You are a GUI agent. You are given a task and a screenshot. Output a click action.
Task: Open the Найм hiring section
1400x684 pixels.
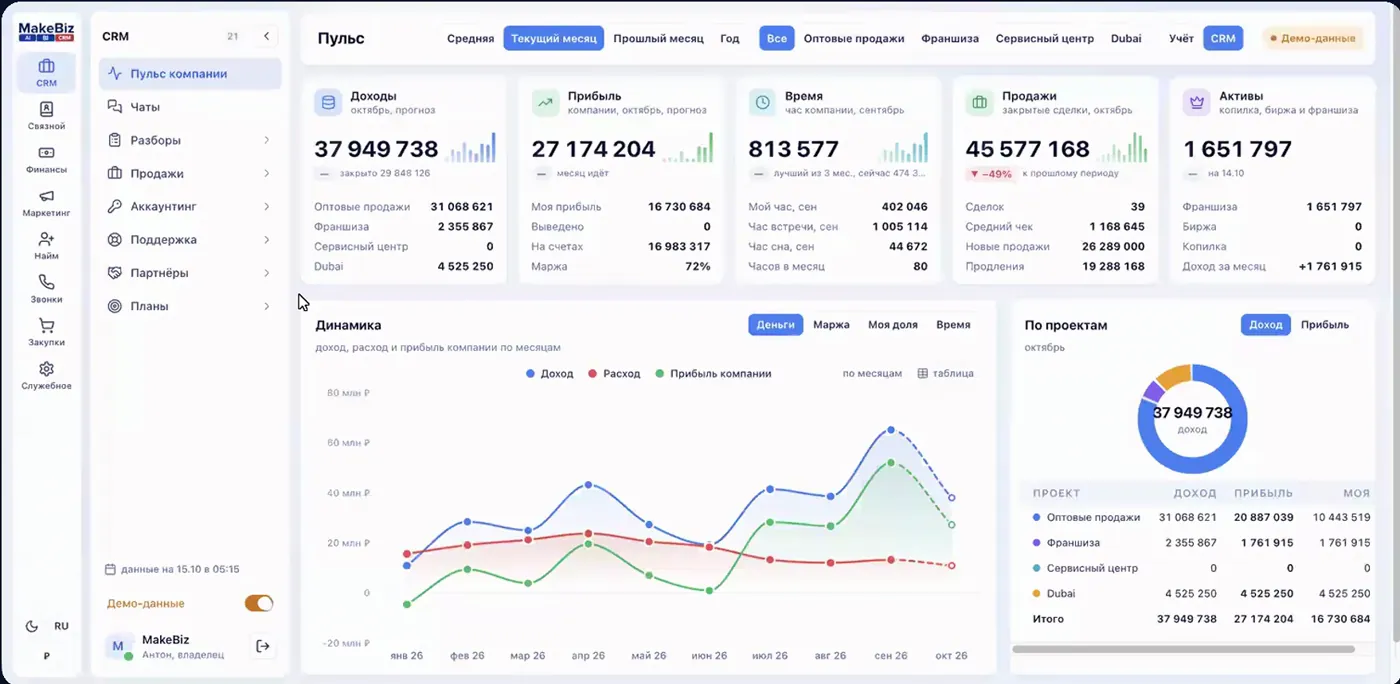pyautogui.click(x=46, y=246)
